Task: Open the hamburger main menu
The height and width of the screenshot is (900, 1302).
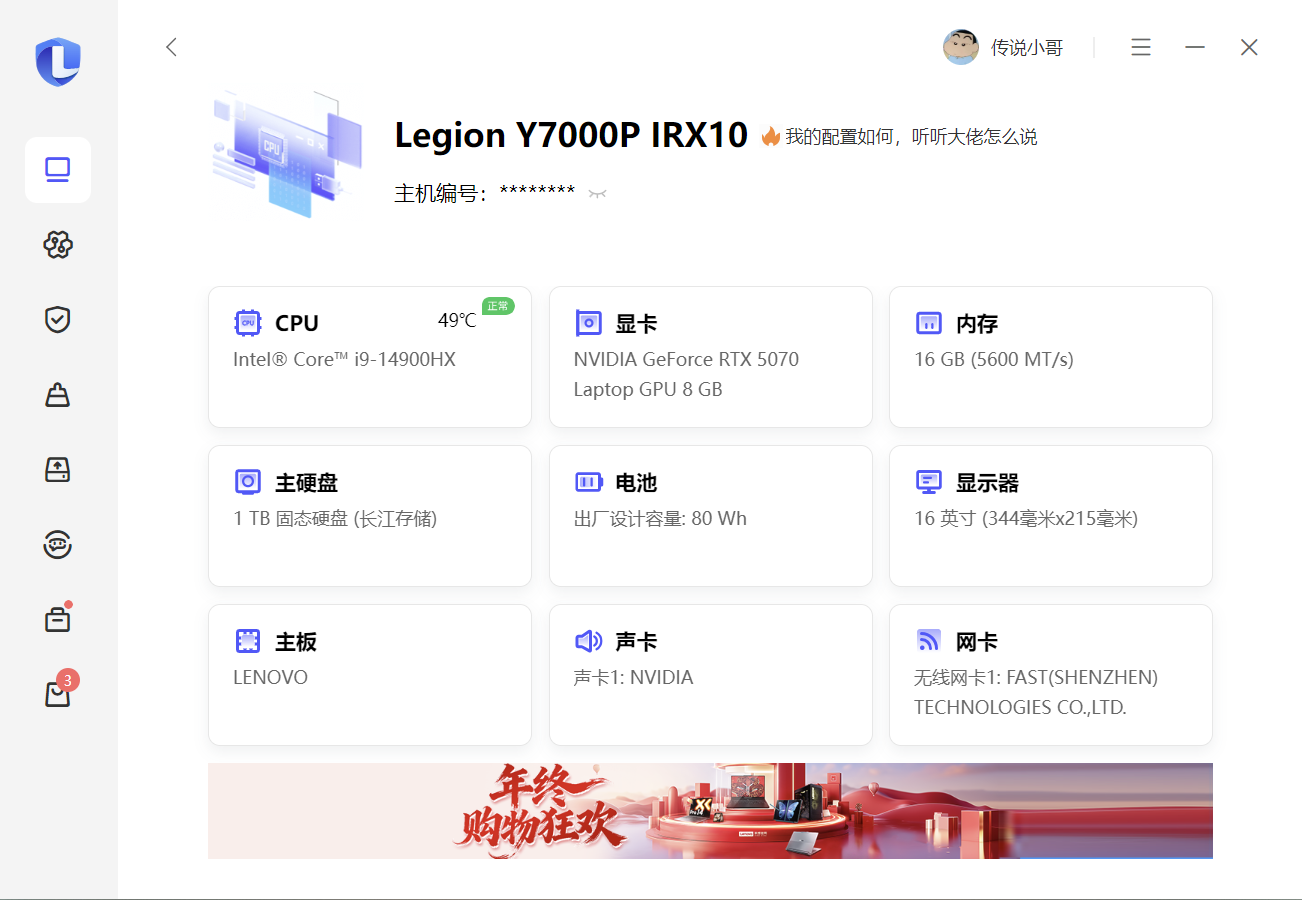Action: [x=1141, y=47]
